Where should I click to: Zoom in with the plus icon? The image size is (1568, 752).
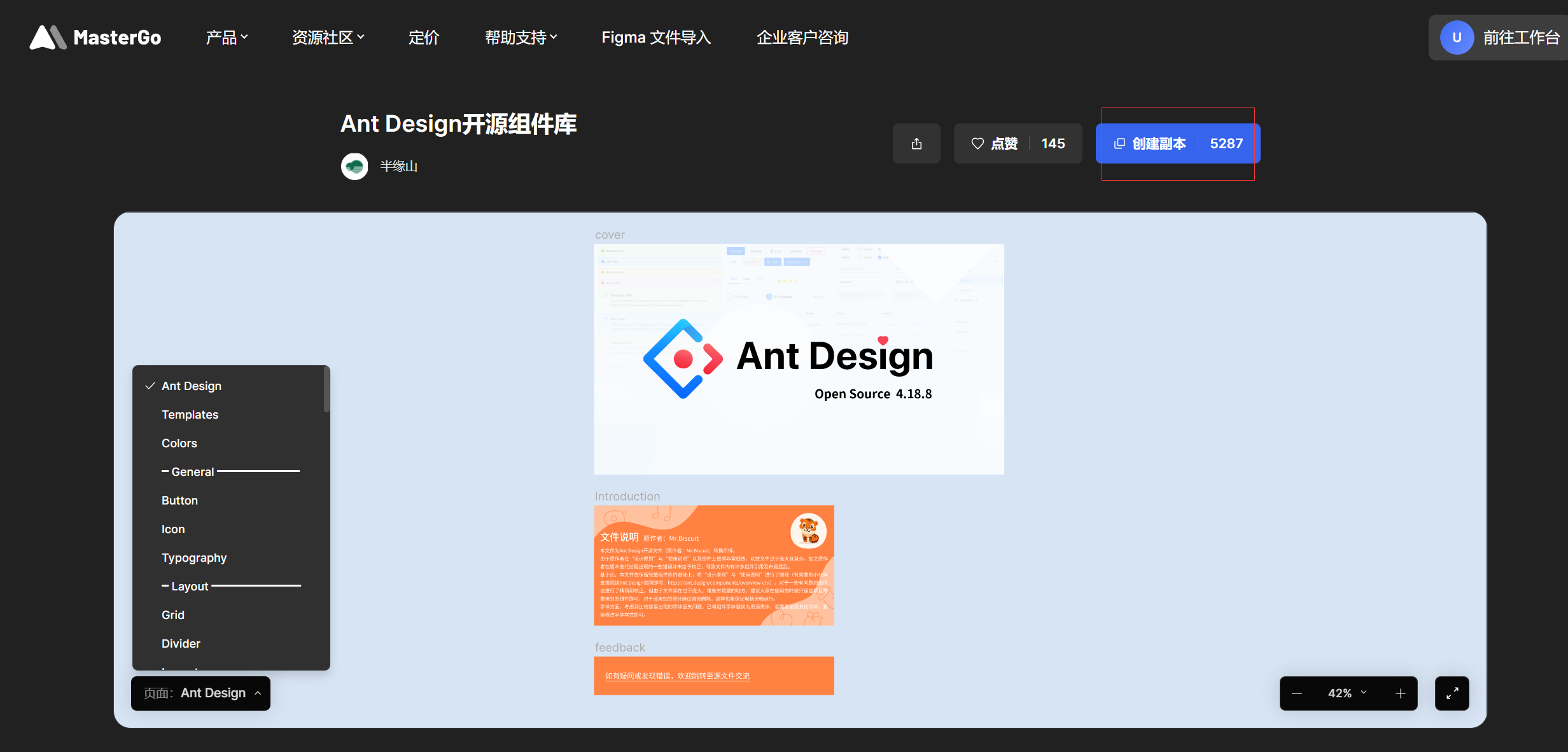pyautogui.click(x=1400, y=693)
